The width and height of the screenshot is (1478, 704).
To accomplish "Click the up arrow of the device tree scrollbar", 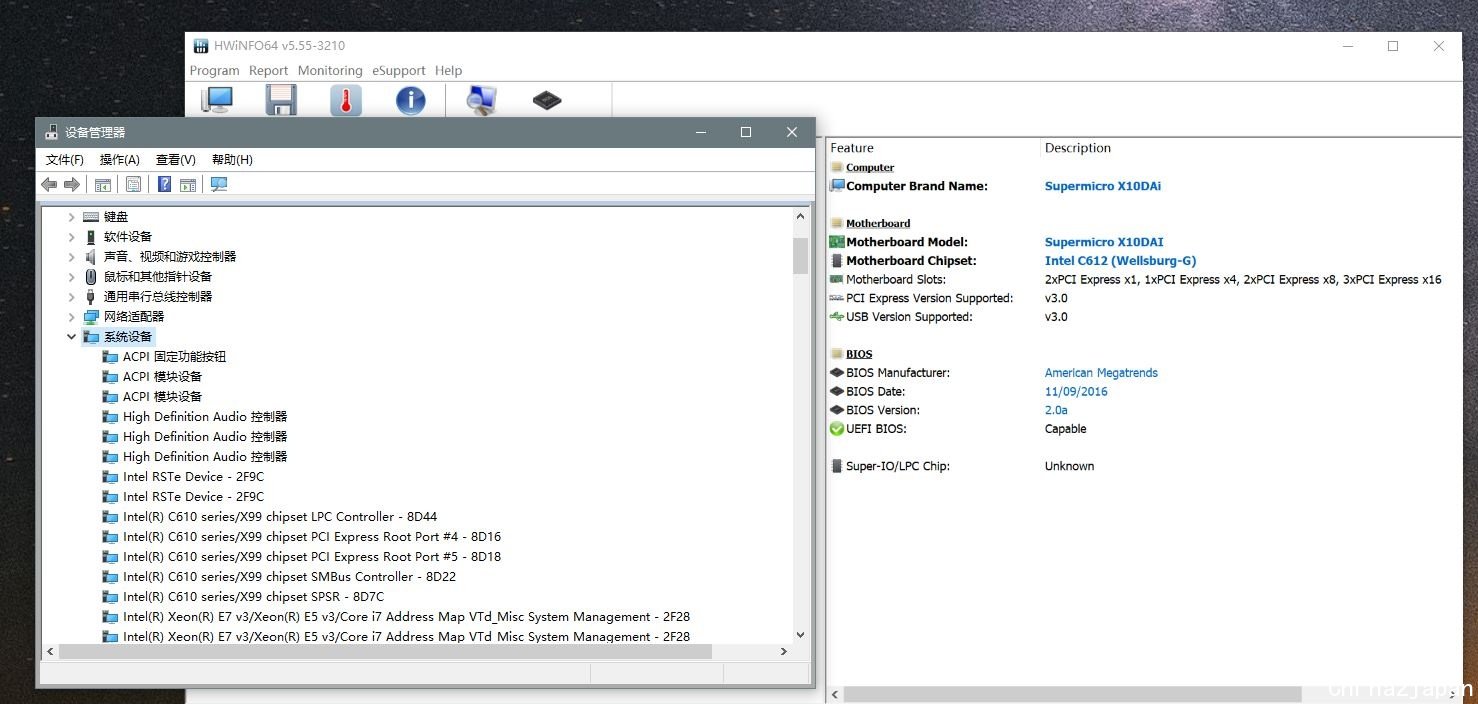I will (x=800, y=216).
